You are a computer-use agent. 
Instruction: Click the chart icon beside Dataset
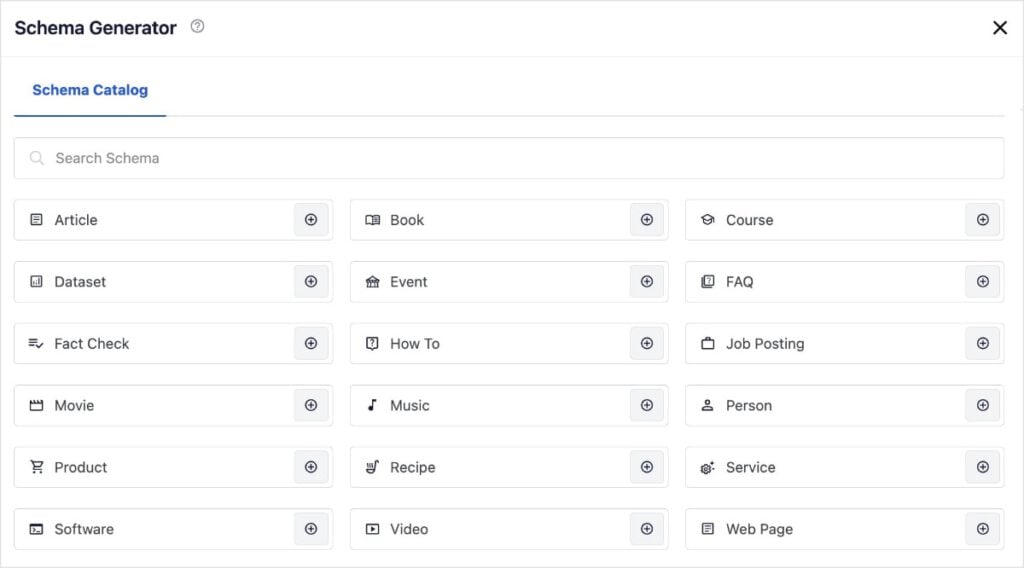click(37, 281)
